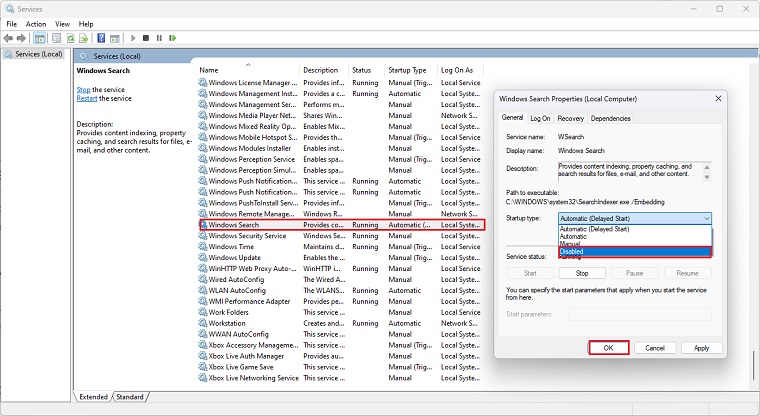Screen dimensions: 760x416
Task: Sort by the Description column header
Action: [324, 70]
